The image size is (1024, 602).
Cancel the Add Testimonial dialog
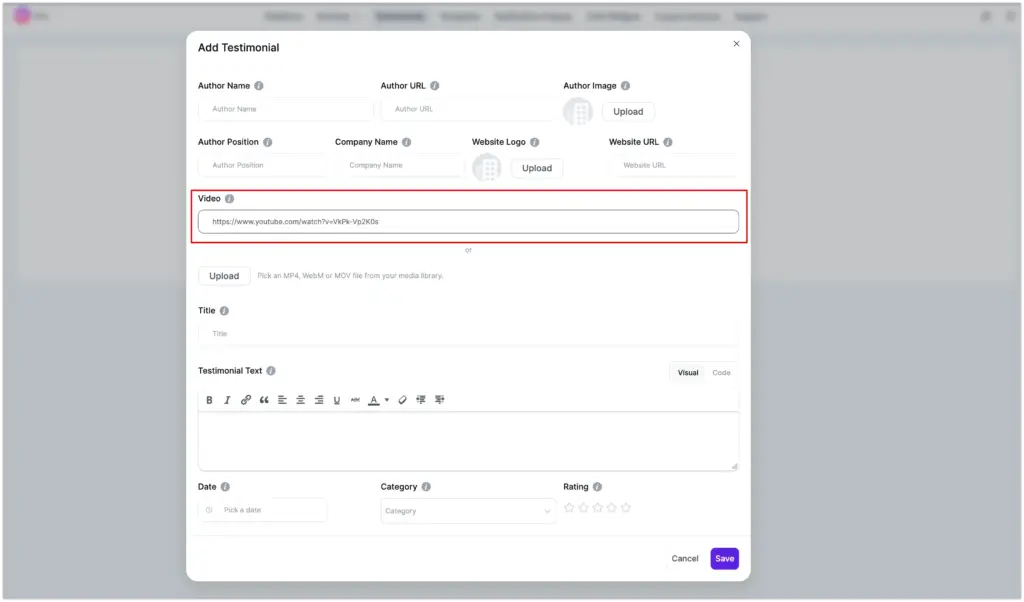685,559
